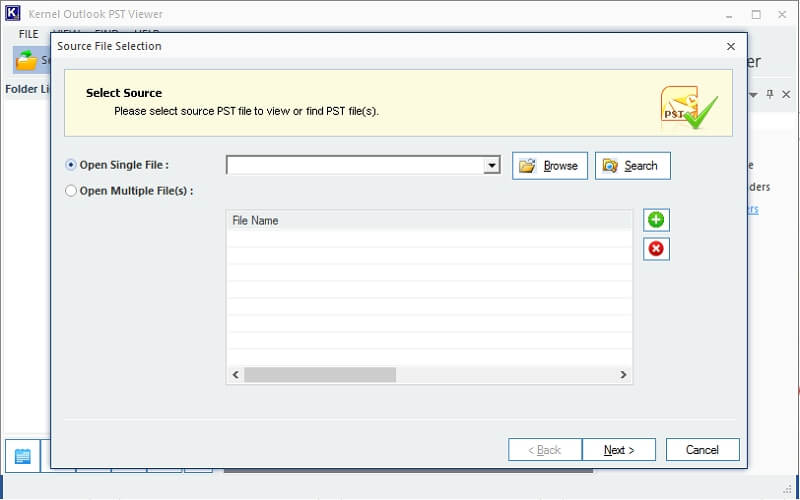Click the Select File icon in the main toolbar

point(27,60)
